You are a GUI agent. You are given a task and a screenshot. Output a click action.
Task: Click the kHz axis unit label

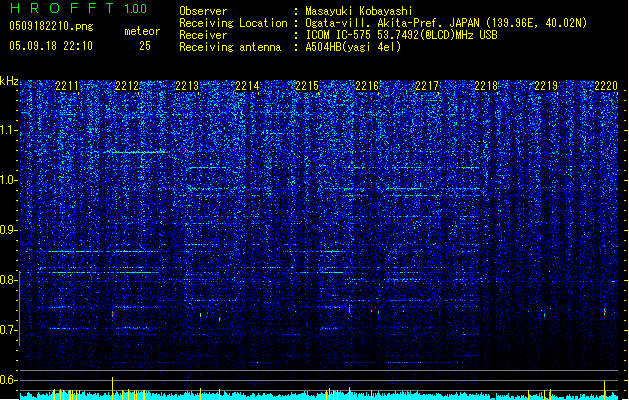pyautogui.click(x=9, y=81)
